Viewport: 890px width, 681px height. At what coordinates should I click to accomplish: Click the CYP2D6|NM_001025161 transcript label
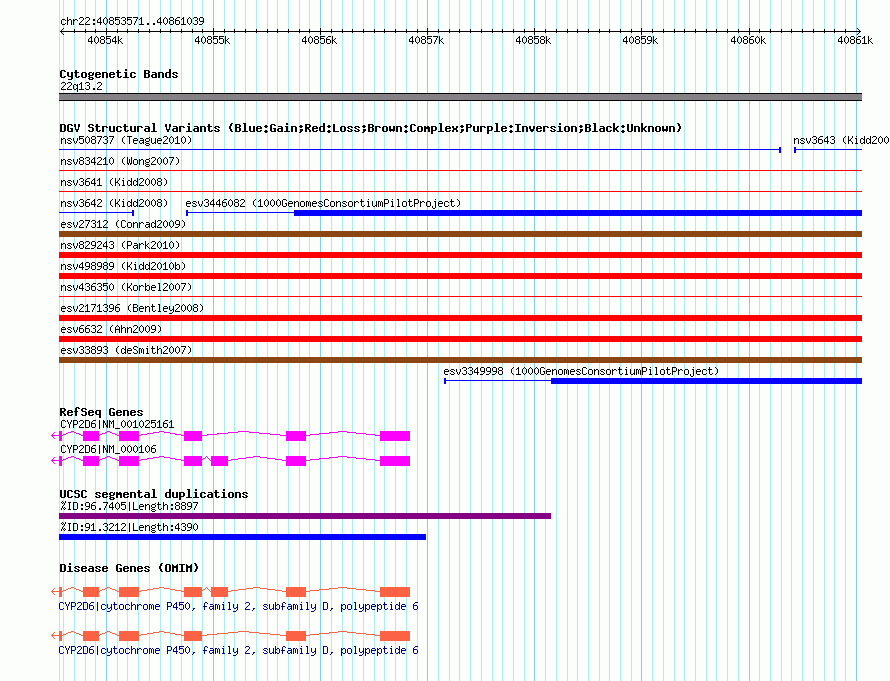click(117, 424)
